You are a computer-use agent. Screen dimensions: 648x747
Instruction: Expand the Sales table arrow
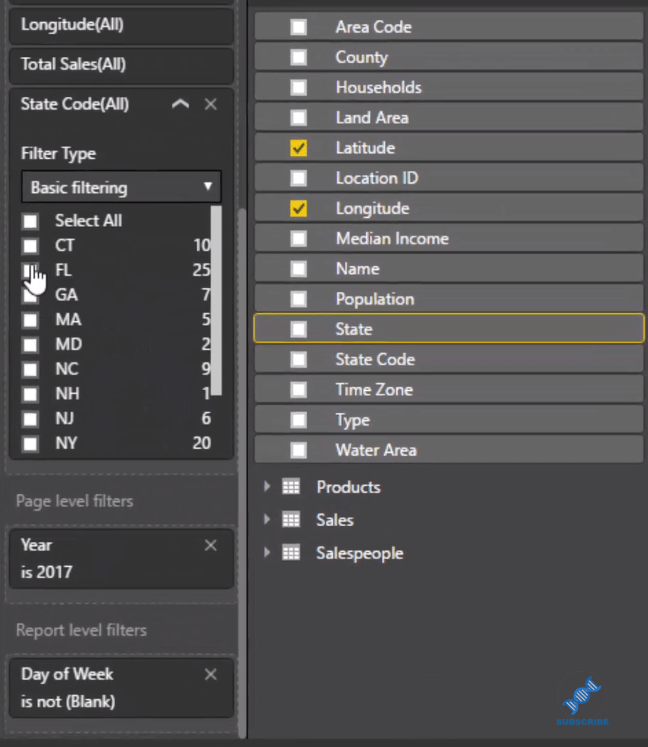[267, 519]
